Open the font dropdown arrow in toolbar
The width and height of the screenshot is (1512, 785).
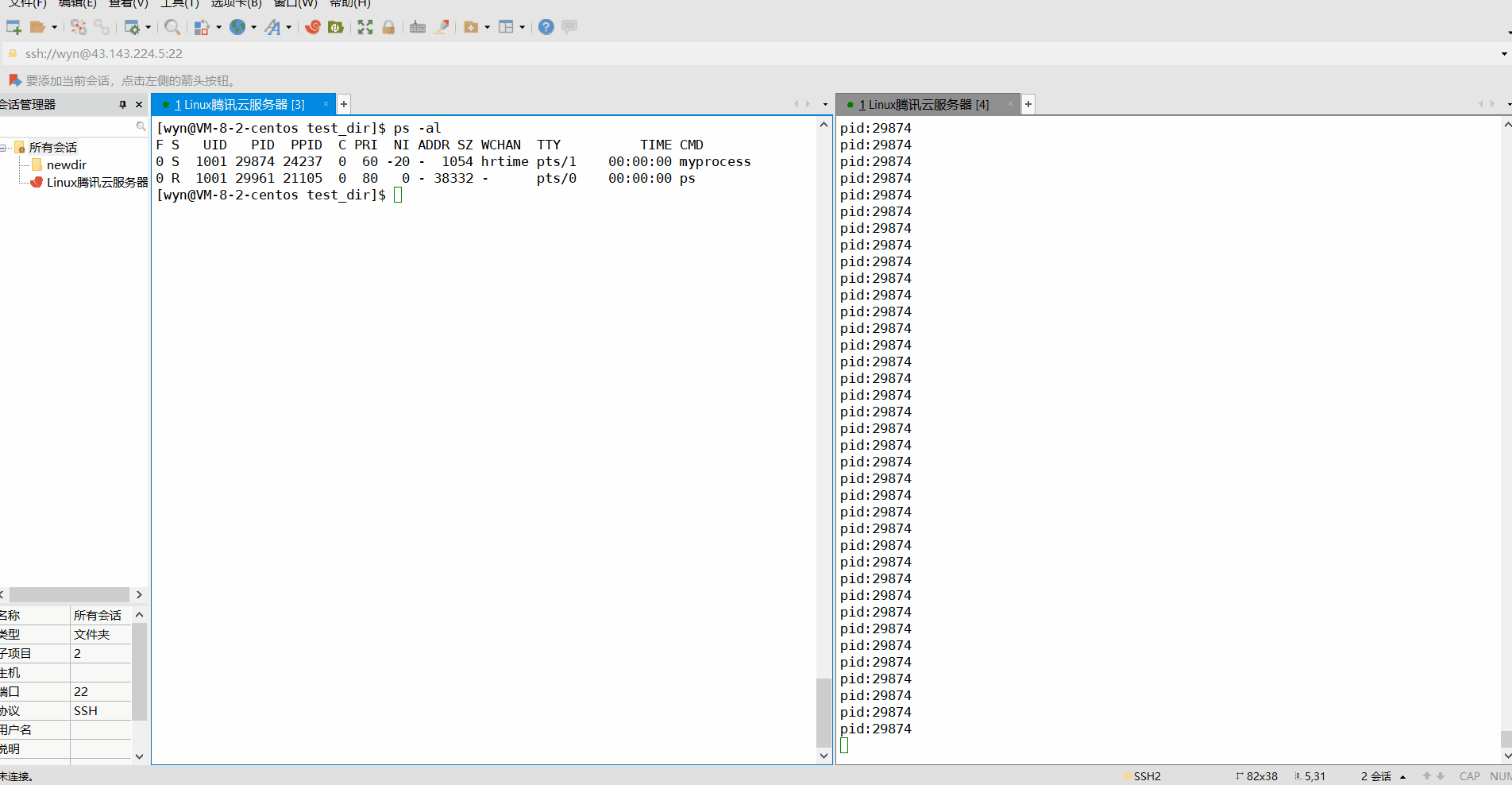(x=288, y=27)
